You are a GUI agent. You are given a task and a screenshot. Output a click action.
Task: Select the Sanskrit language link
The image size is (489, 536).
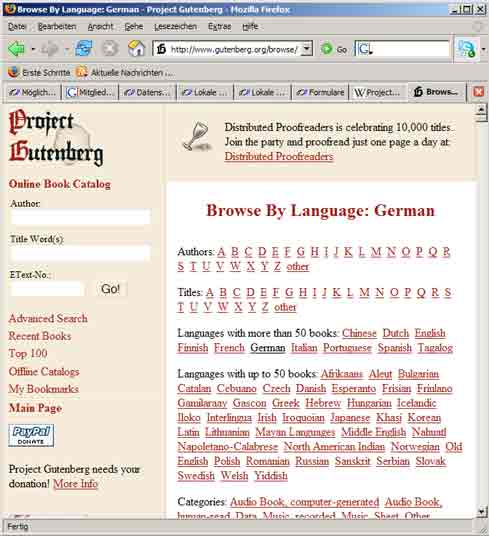coord(353,461)
